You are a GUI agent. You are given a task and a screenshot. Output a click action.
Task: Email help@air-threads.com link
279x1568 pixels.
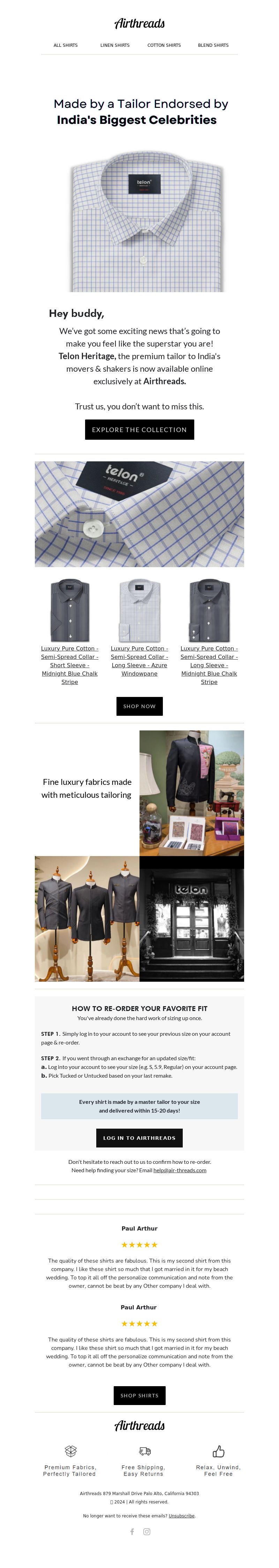tap(180, 1170)
